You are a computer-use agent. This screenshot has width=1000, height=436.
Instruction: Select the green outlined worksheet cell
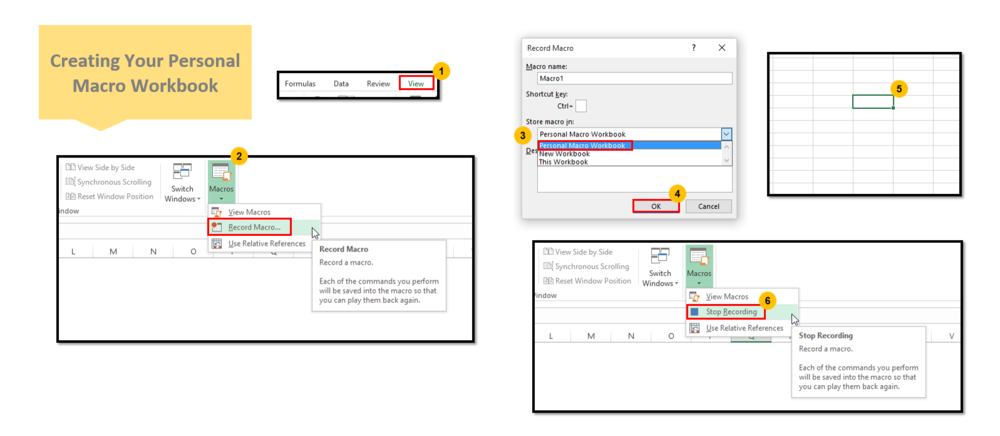(872, 101)
